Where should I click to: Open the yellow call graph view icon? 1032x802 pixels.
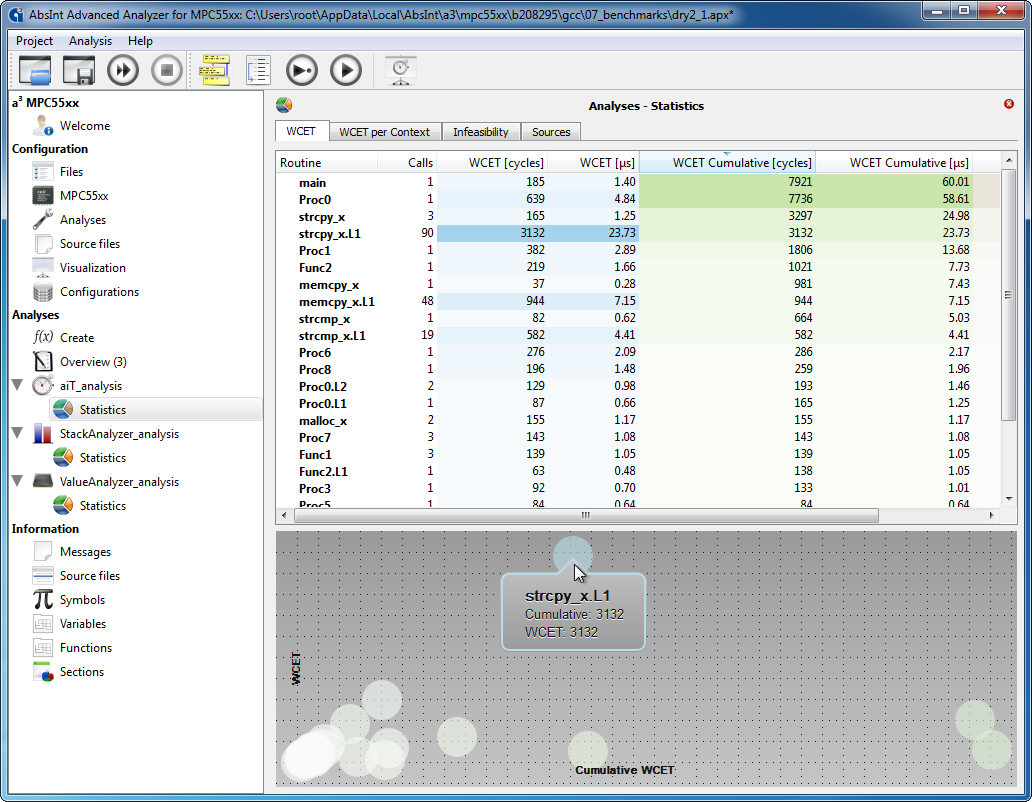(x=215, y=70)
